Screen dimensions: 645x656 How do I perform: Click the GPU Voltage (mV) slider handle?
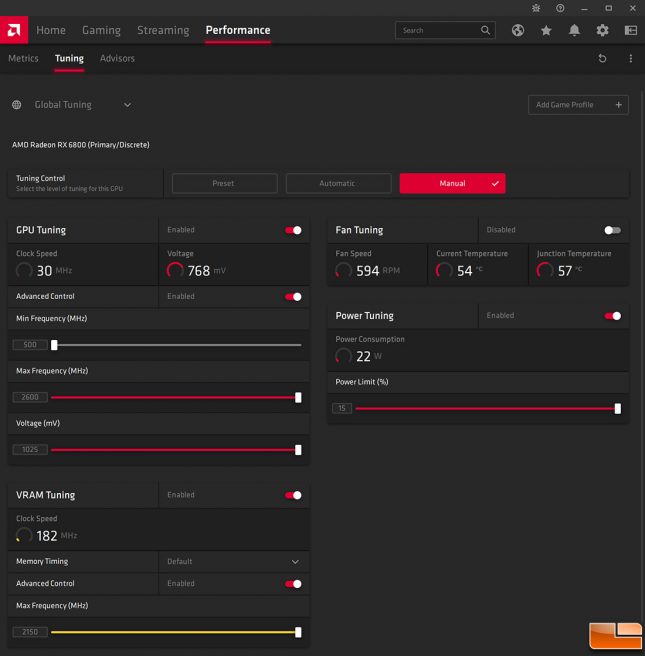[x=298, y=450]
